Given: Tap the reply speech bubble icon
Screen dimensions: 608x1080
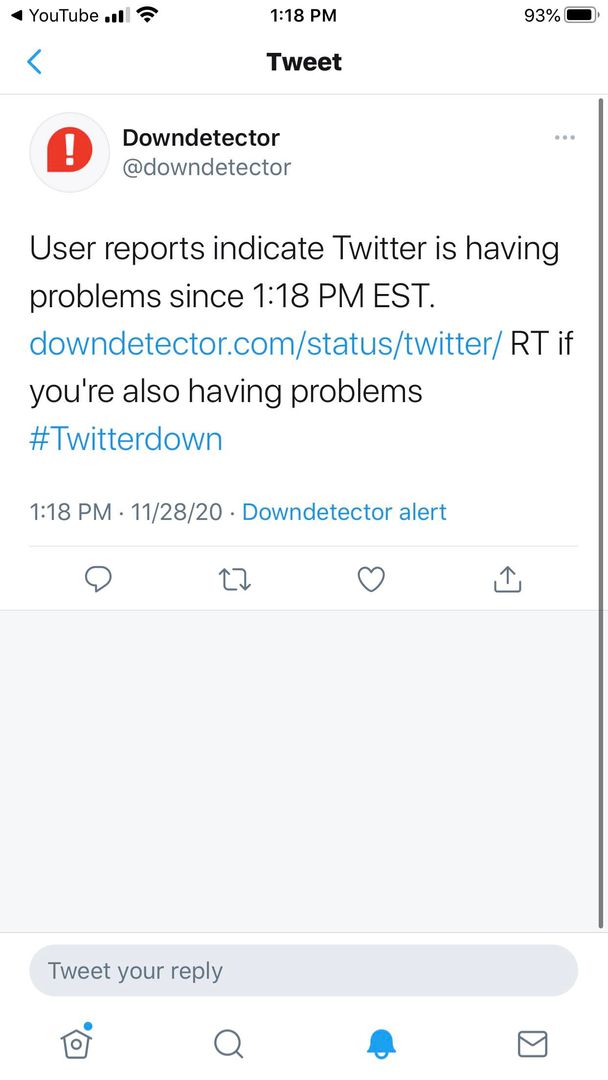Looking at the screenshot, I should (98, 579).
